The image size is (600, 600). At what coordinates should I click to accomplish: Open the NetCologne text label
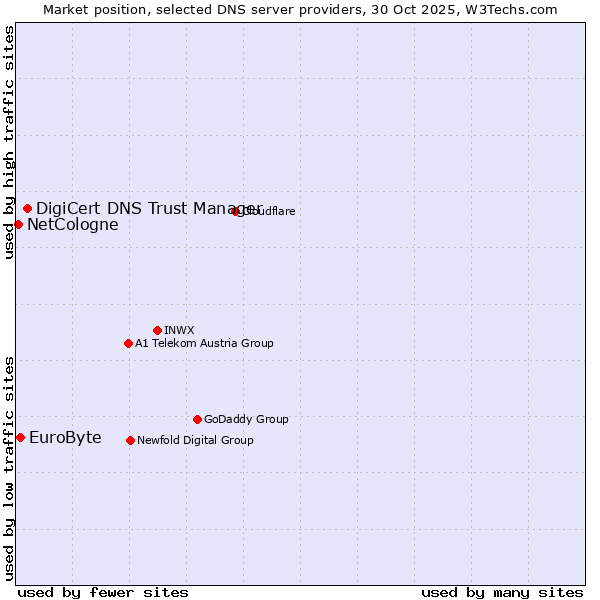[72, 225]
